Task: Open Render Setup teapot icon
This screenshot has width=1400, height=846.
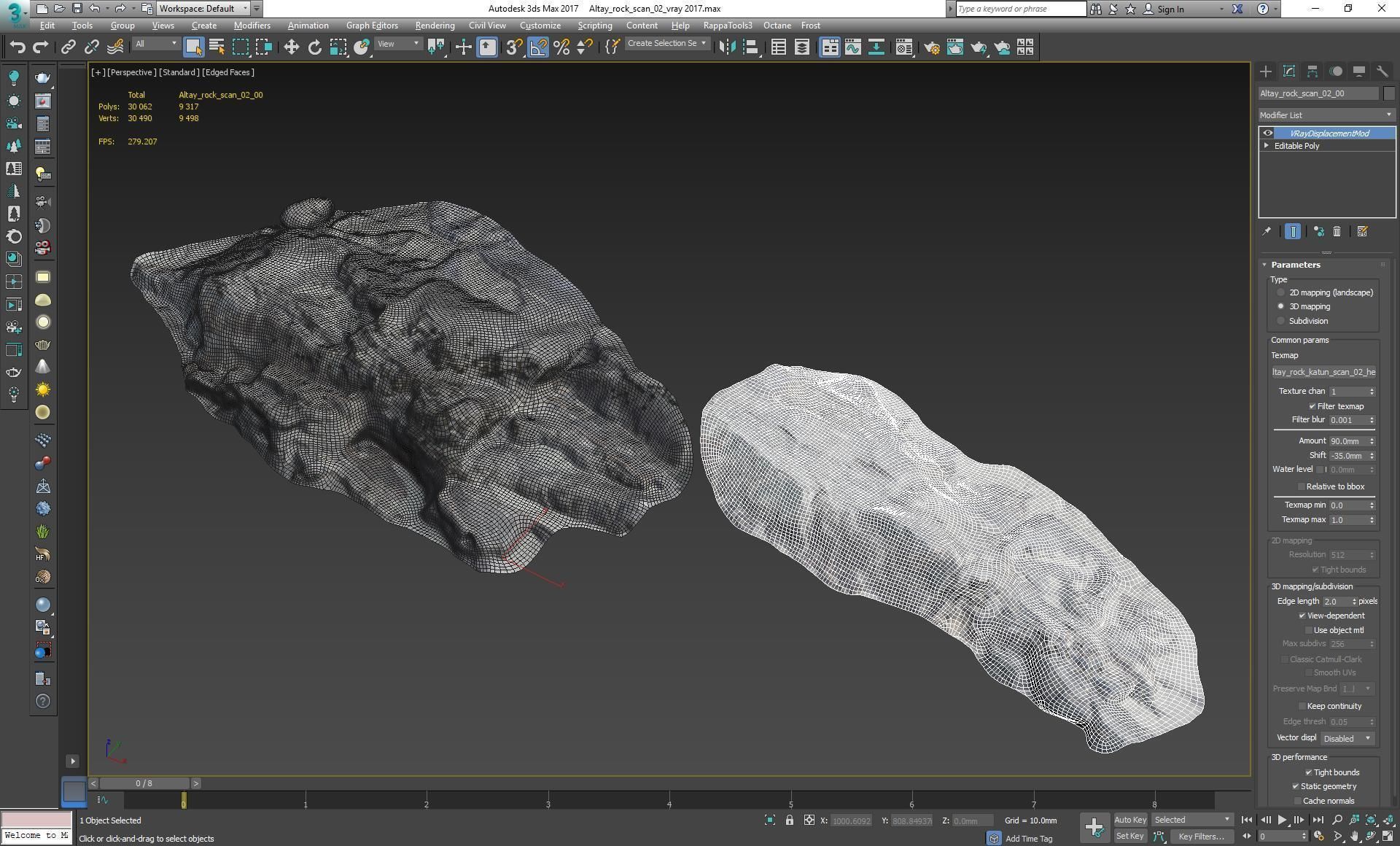Action: point(931,47)
